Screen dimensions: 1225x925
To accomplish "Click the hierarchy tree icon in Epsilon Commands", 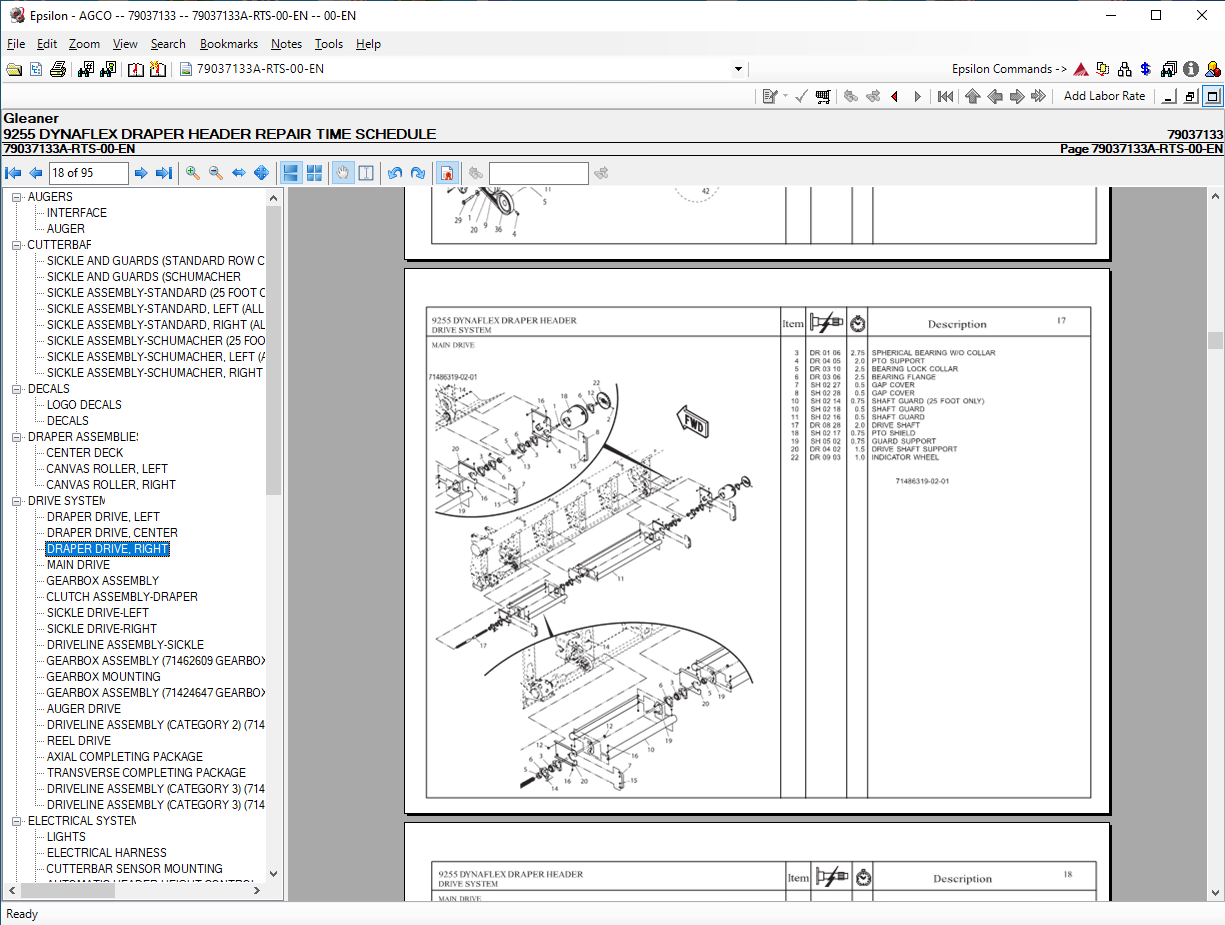I will click(1125, 69).
